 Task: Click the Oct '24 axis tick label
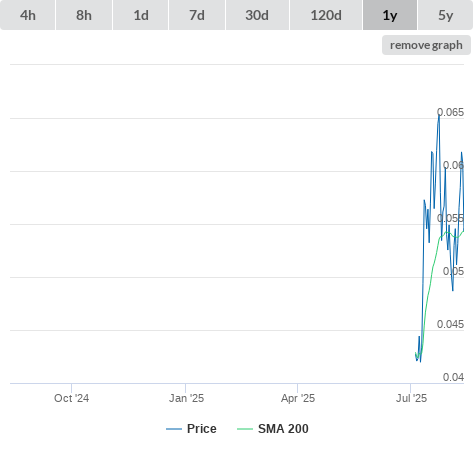coord(71,398)
